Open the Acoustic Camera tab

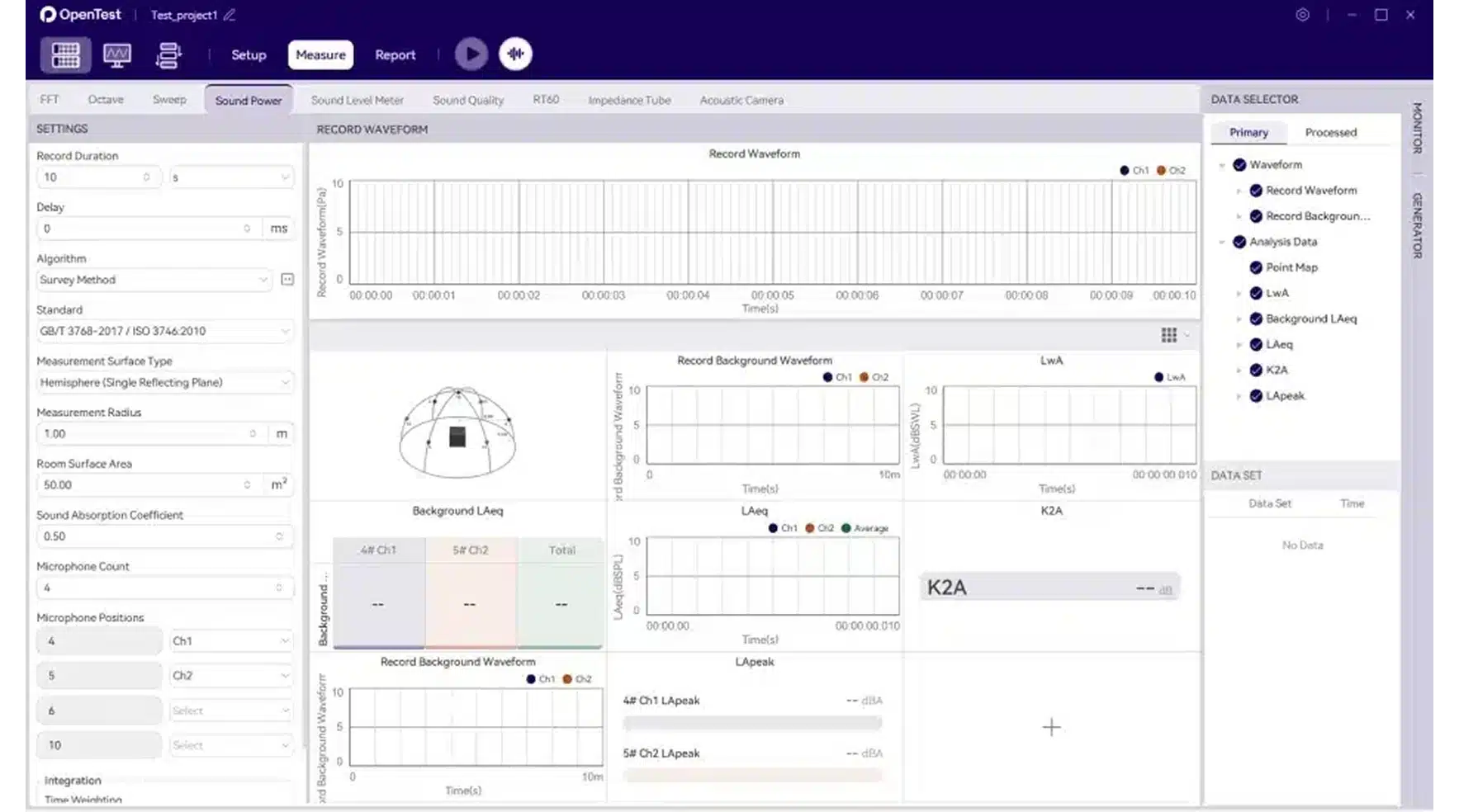[x=741, y=100]
